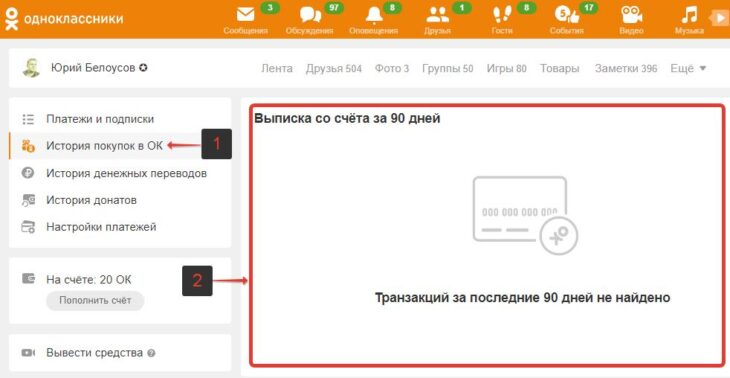The height and width of the screenshot is (378, 730).
Task: Open Друзья people icon
Action: click(x=438, y=15)
